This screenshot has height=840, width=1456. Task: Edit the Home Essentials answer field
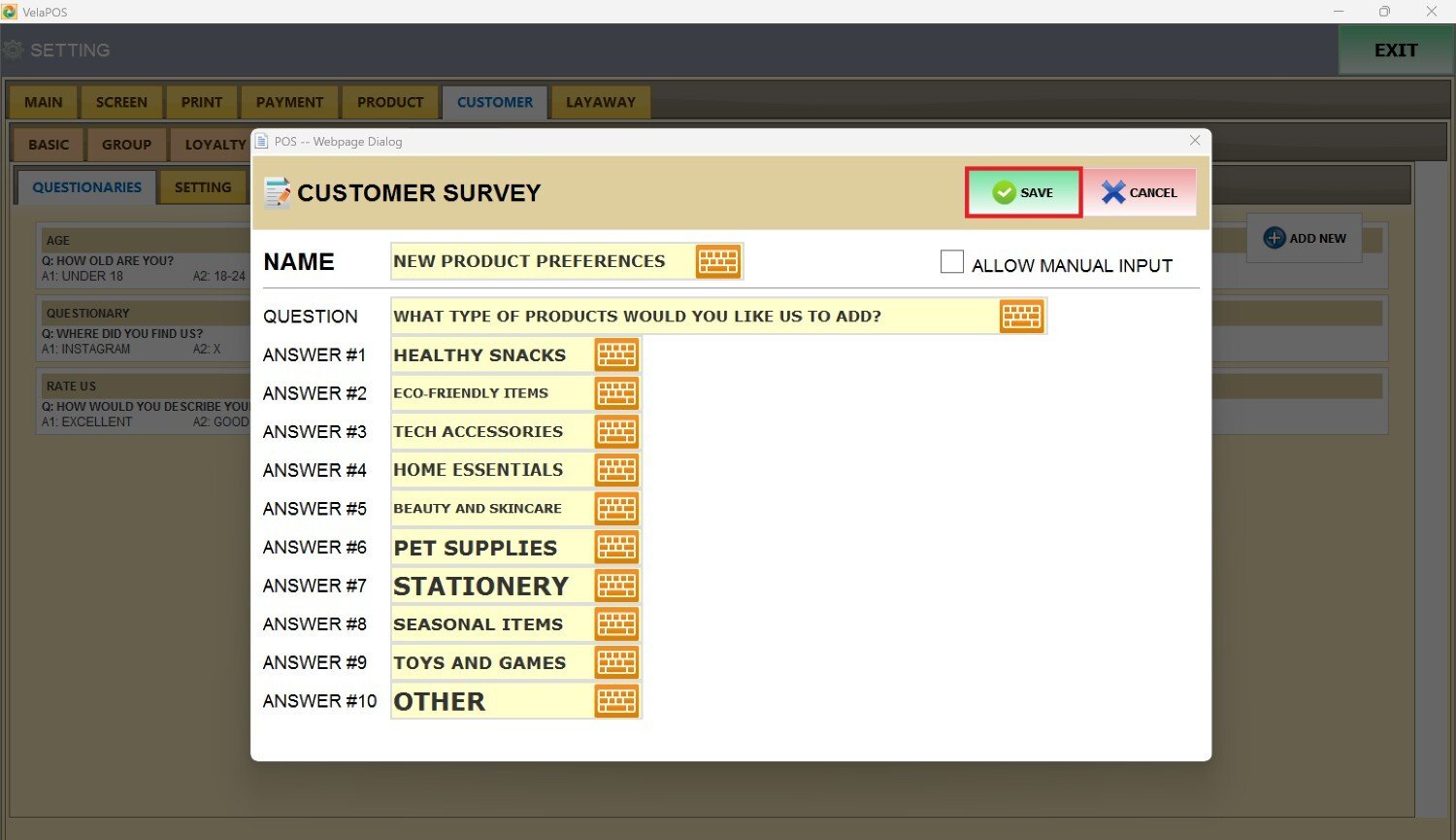490,470
